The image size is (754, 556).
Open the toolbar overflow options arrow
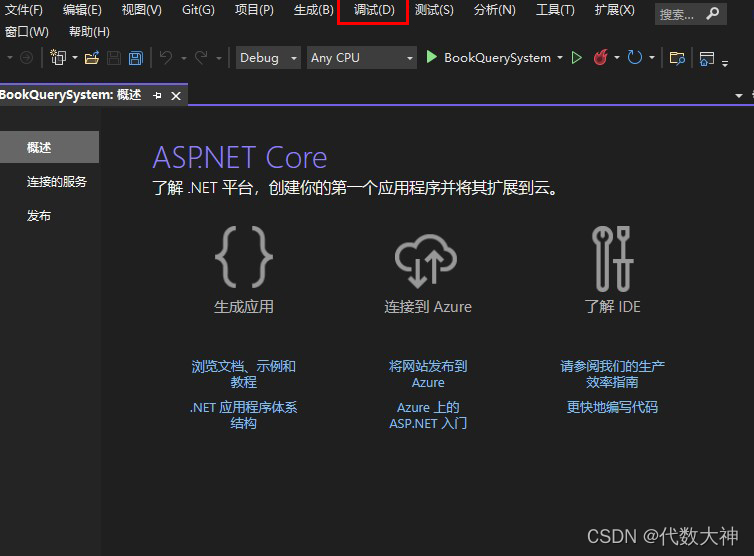pyautogui.click(x=725, y=63)
